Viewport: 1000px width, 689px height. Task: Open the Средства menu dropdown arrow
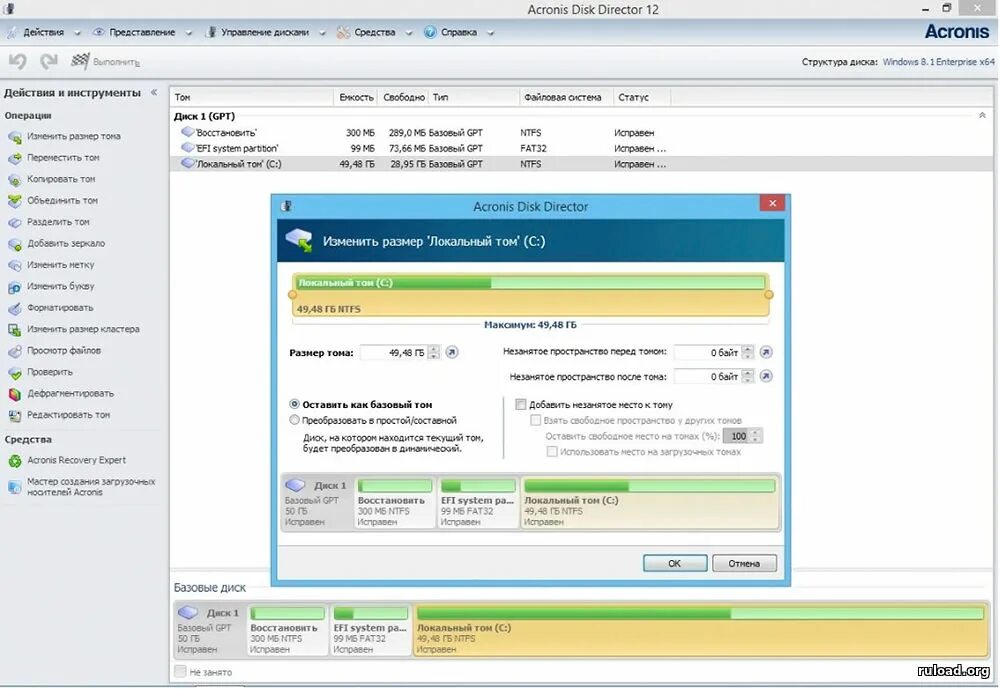pyautogui.click(x=409, y=33)
